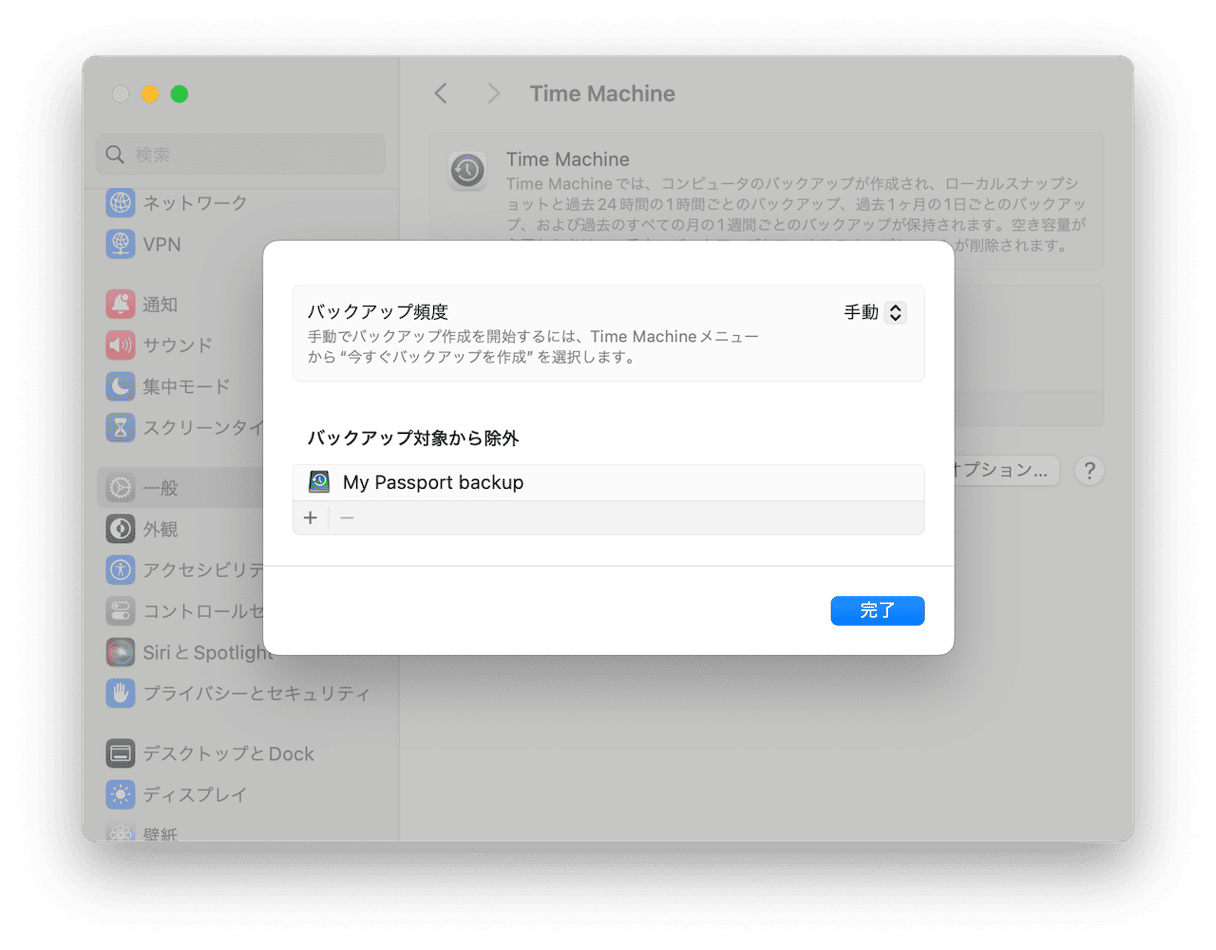Click the 検索 search field
This screenshot has height=950, width=1216.
(240, 155)
